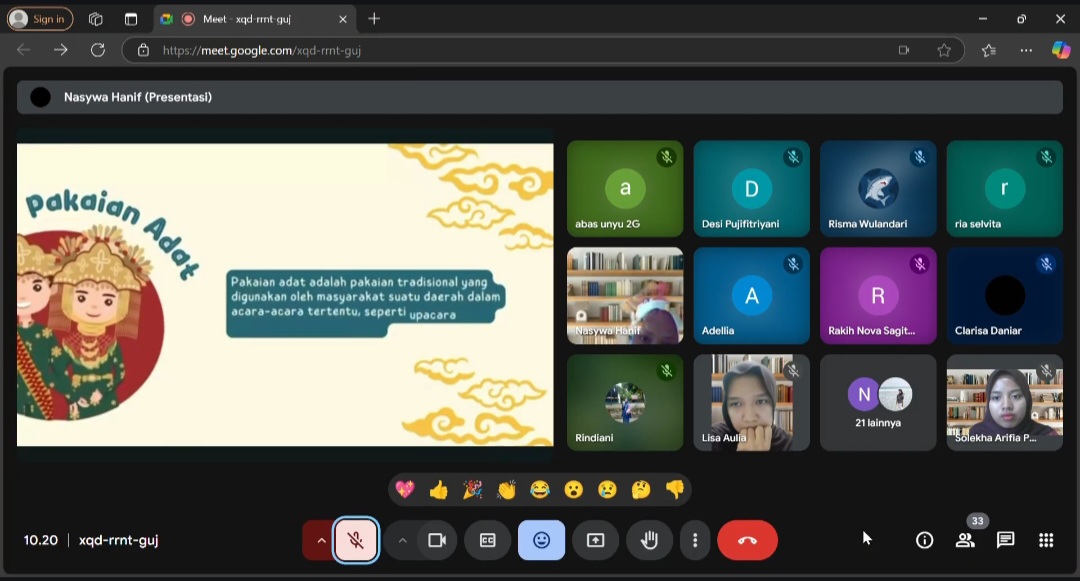The image size is (1080, 581).
Task: Open the participants list icon
Action: tap(965, 540)
